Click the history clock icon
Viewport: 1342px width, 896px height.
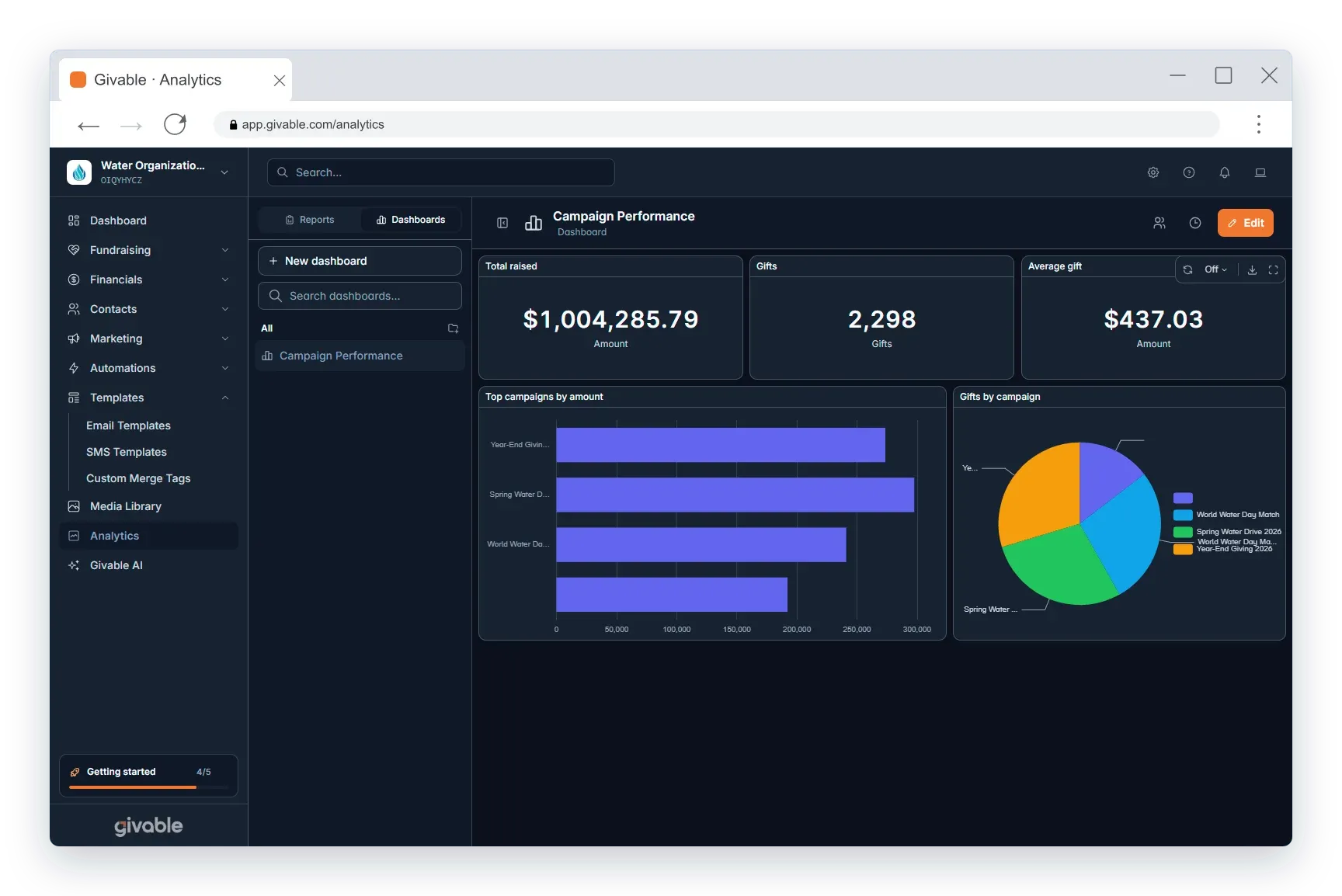point(1195,223)
